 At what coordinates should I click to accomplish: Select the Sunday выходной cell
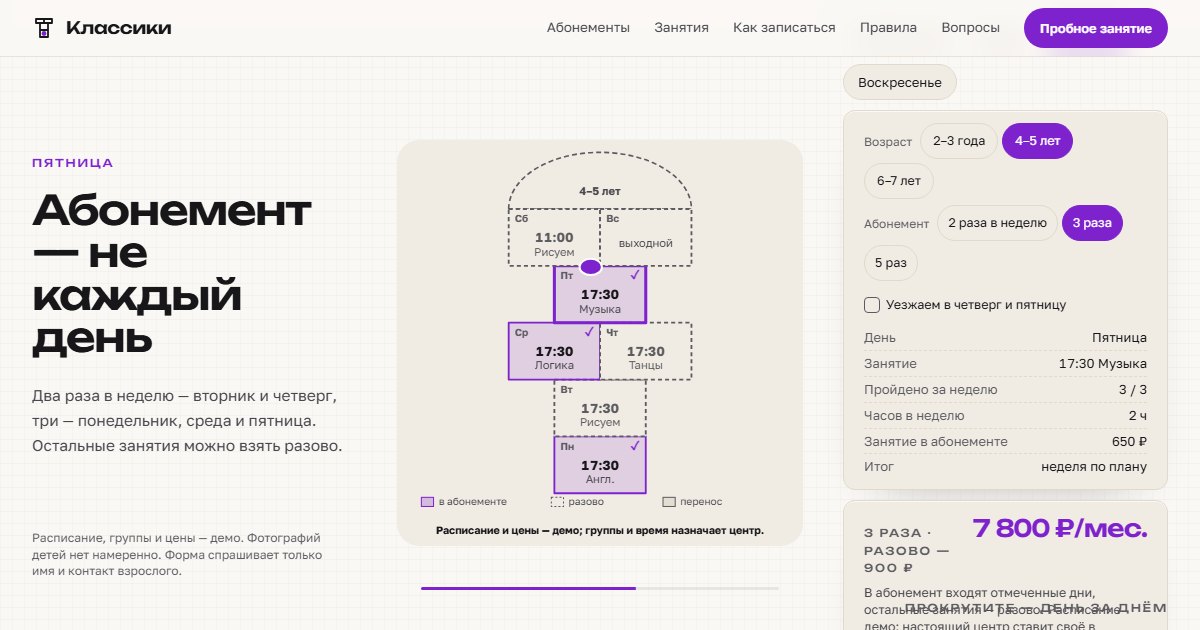[646, 238]
